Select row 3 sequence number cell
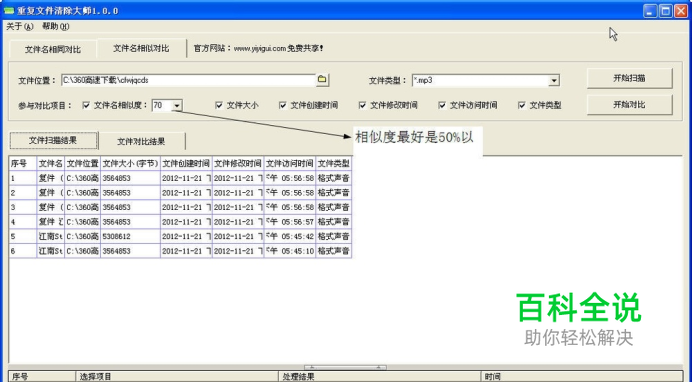The width and height of the screenshot is (692, 382). tap(23, 207)
